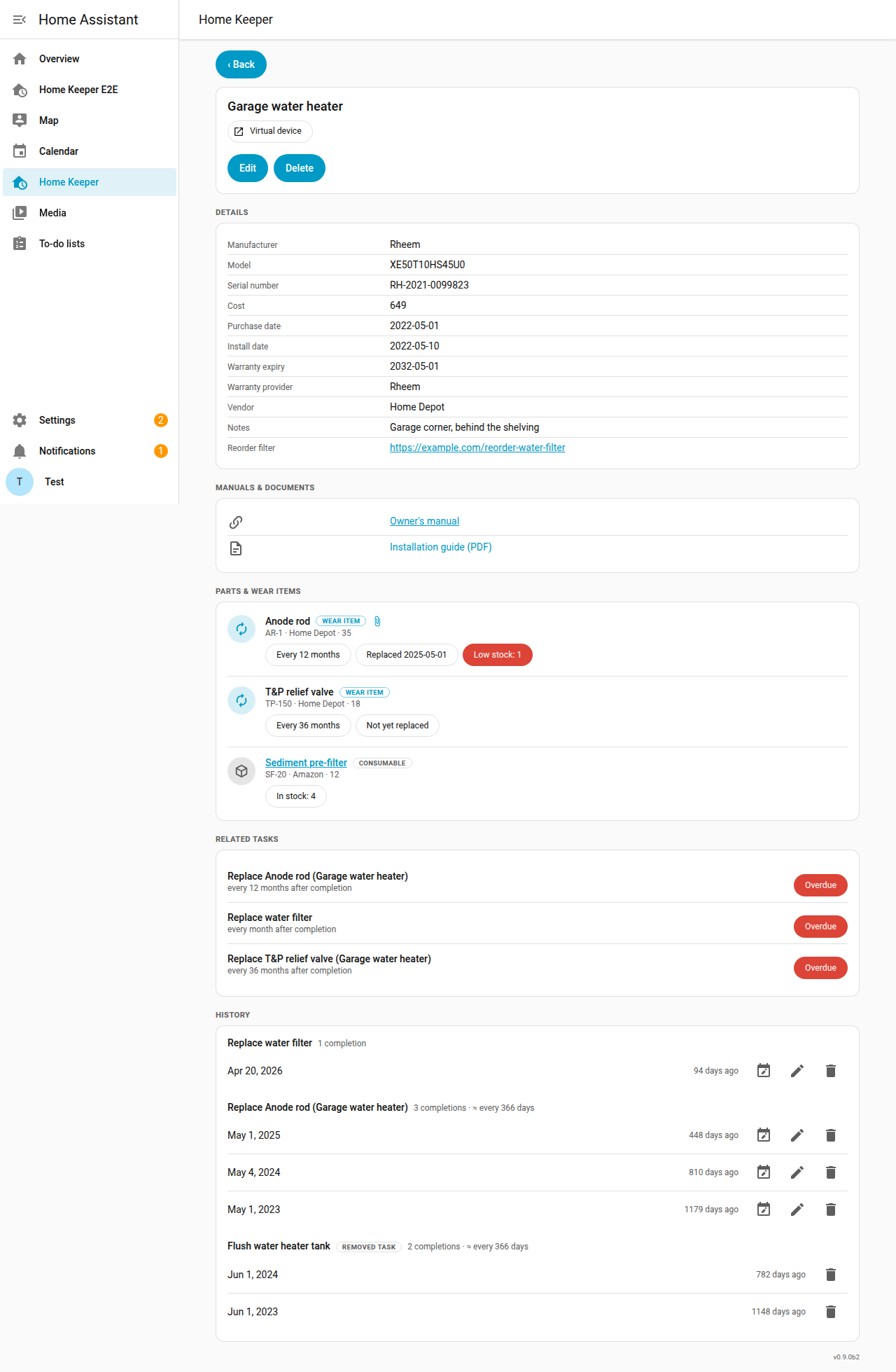Change date of May 4, 2024 completion
The image size is (896, 1372).
pos(764,1172)
